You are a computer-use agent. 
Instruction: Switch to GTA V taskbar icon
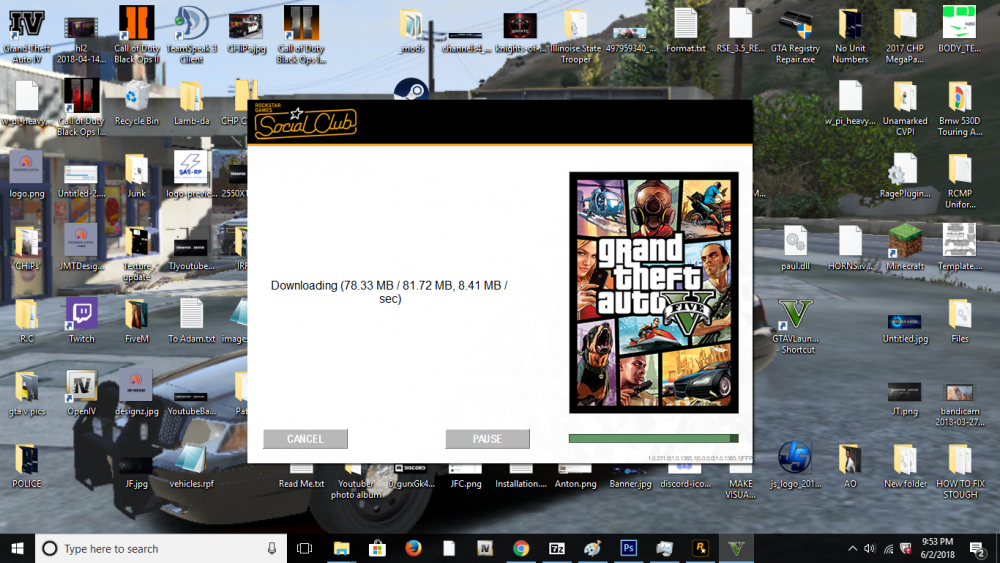tap(736, 548)
